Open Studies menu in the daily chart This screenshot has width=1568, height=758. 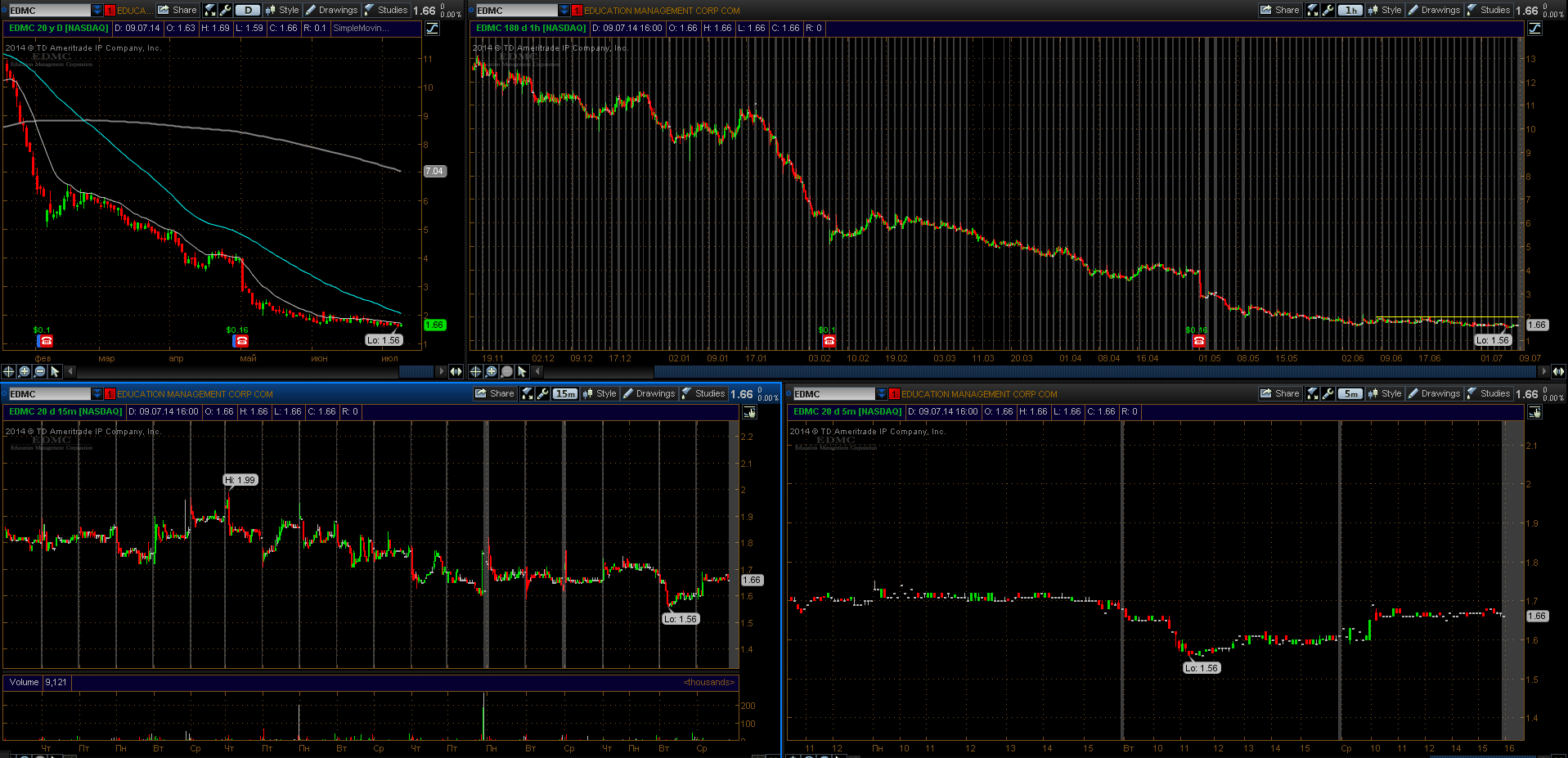pyautogui.click(x=386, y=10)
